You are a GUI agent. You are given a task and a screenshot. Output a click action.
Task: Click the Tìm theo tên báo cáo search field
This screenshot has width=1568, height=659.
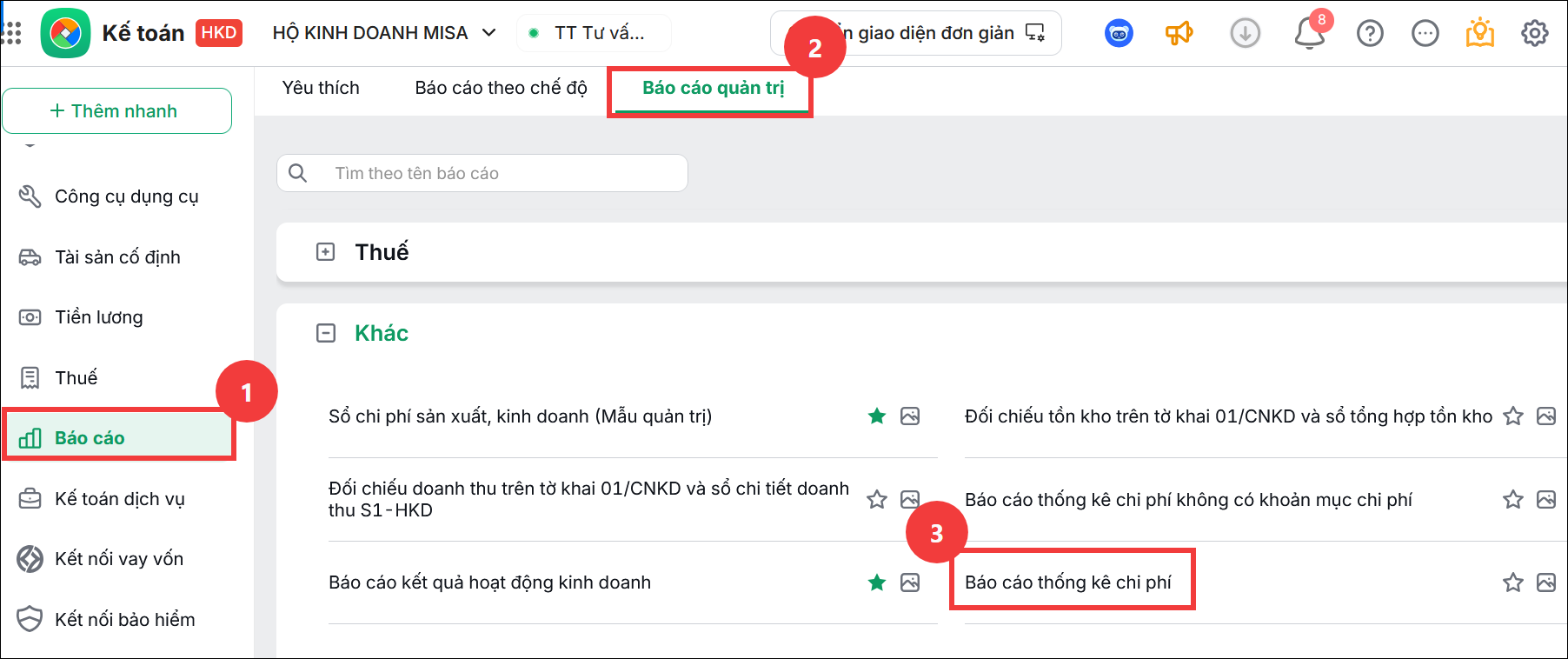[482, 173]
